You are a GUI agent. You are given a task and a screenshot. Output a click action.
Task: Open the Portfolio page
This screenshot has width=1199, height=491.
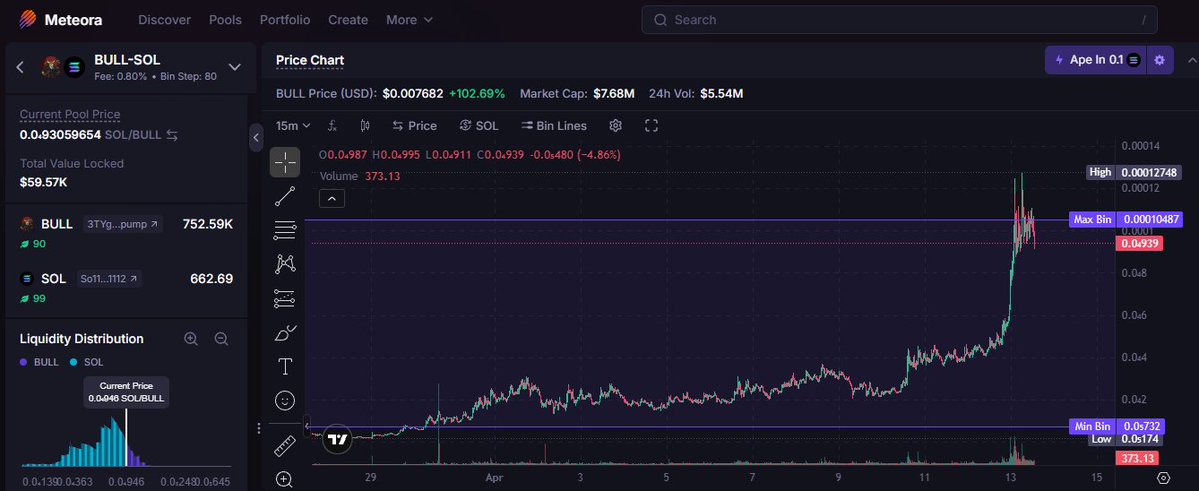coord(285,20)
